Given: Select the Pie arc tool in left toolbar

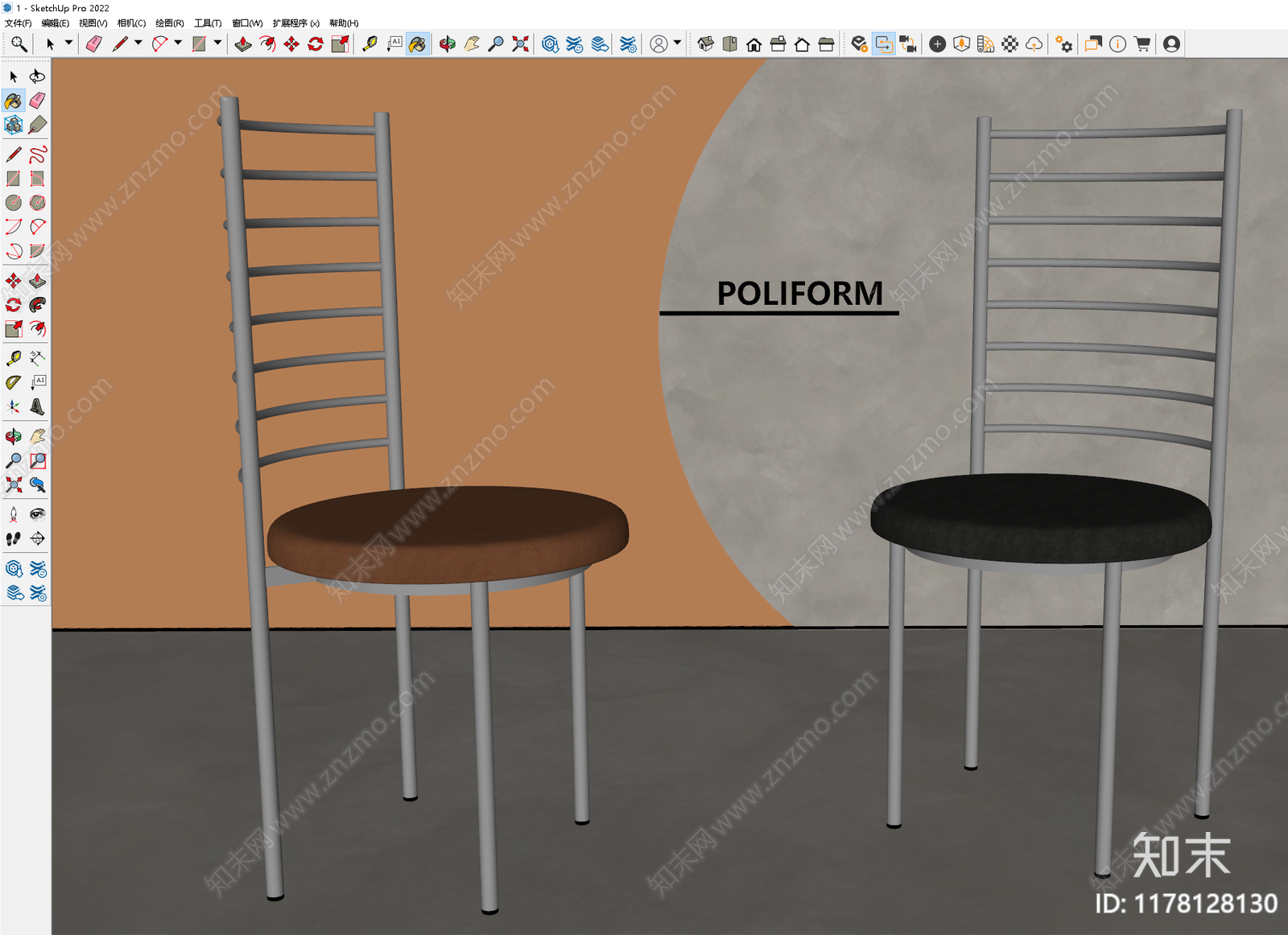Looking at the screenshot, I should [x=38, y=251].
